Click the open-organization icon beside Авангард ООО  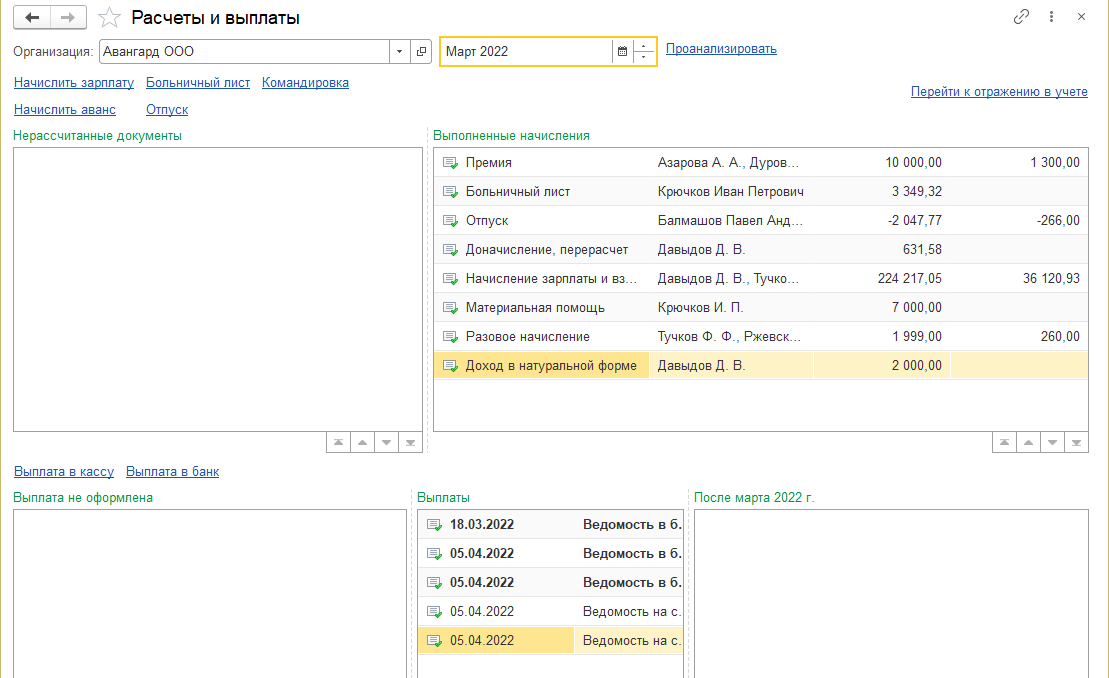pos(421,51)
